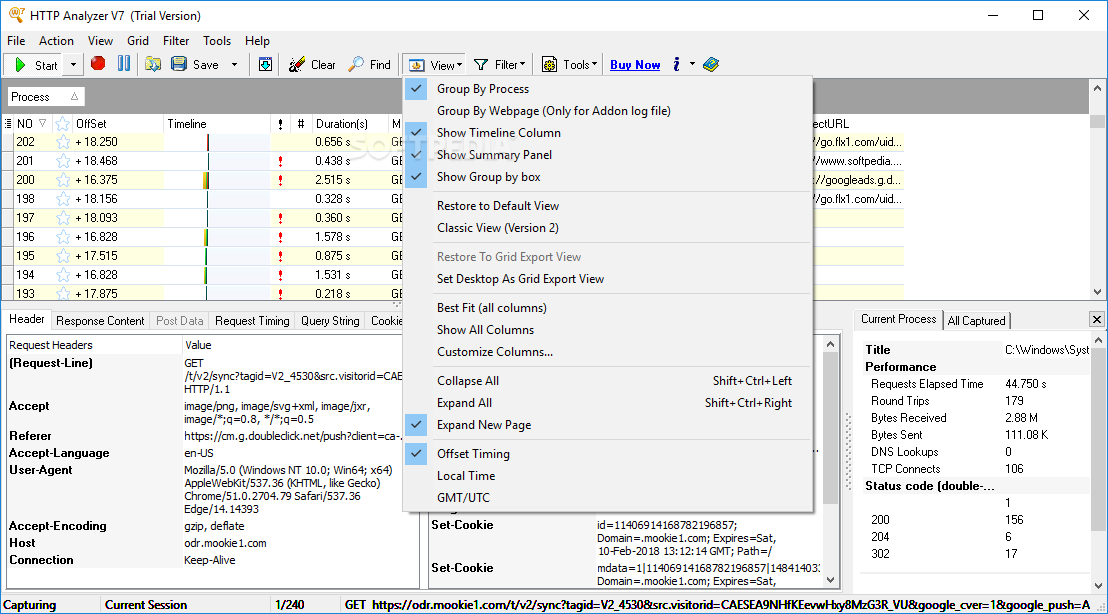1108x614 pixels.
Task: Open the Action menu
Action: point(56,41)
